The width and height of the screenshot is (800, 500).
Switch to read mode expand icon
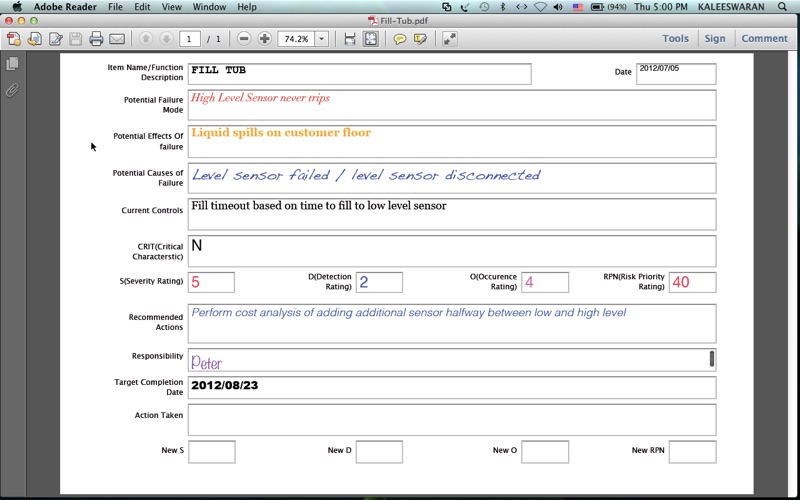pos(449,39)
